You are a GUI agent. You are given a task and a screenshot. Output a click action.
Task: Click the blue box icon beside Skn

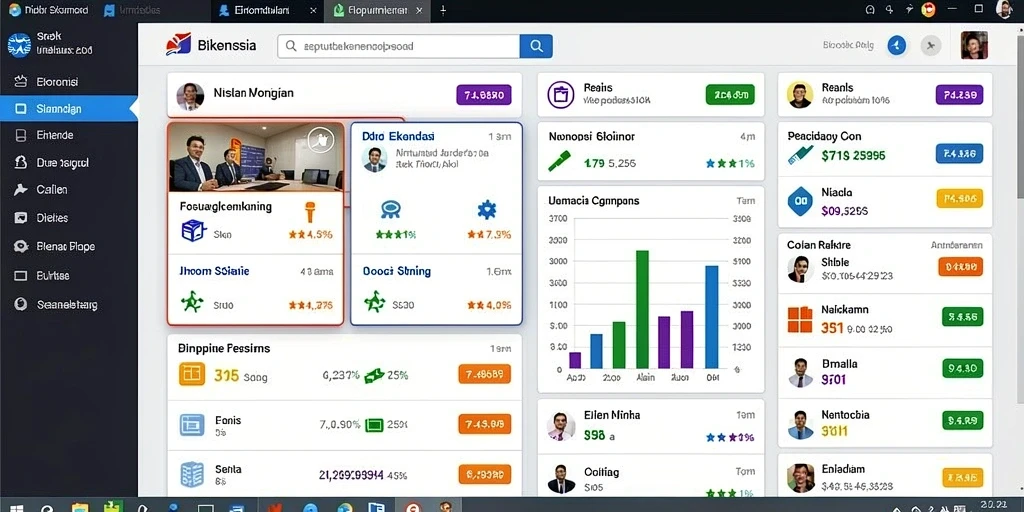[x=193, y=231]
